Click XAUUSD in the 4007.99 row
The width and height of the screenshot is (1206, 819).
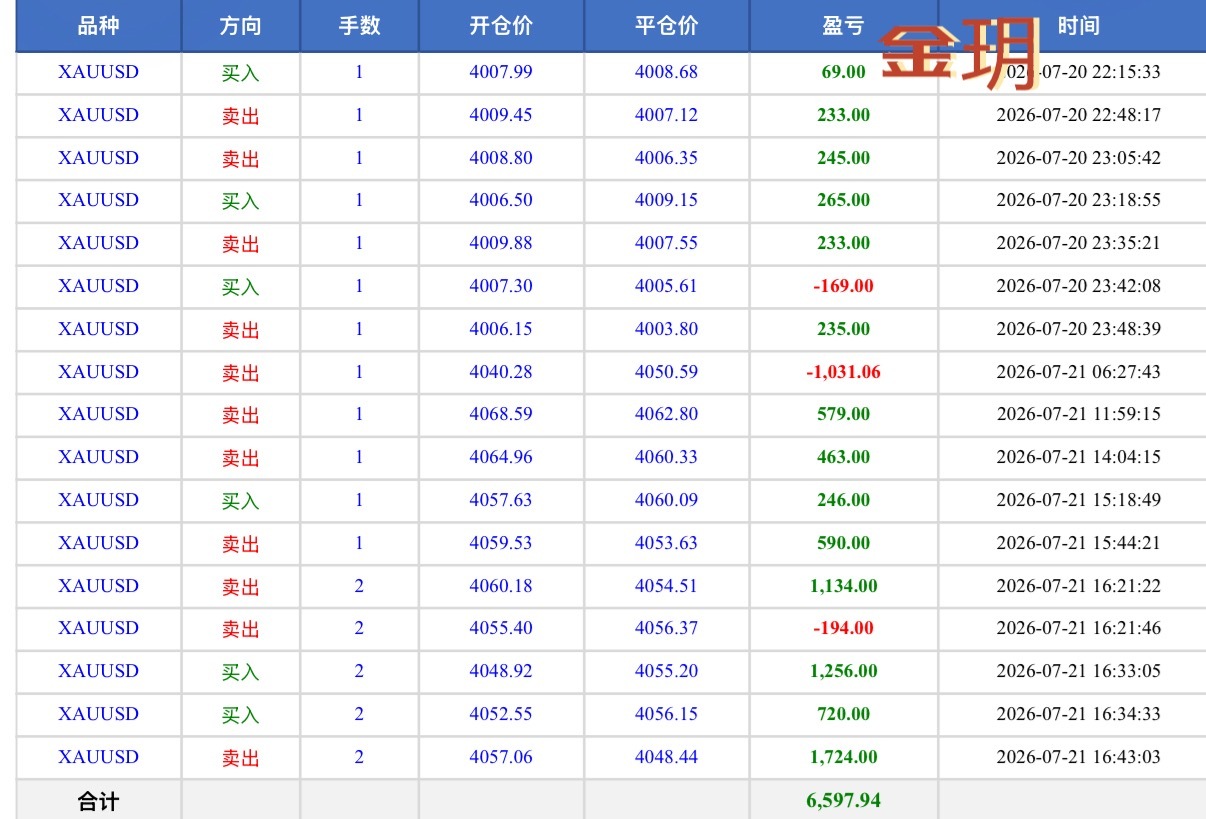click(x=98, y=72)
